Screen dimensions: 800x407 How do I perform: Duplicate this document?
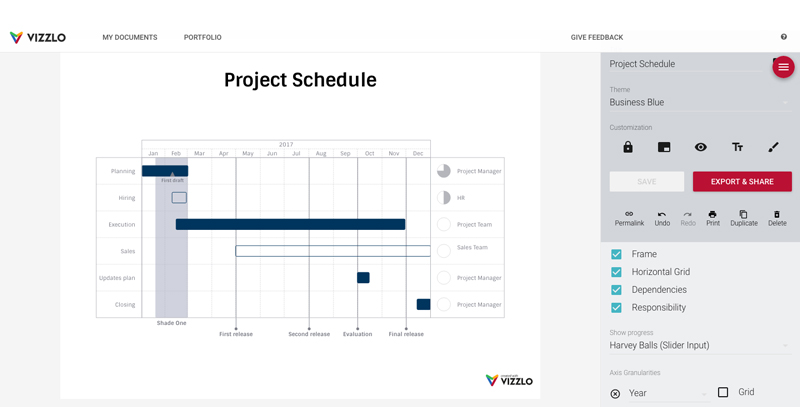[x=744, y=218]
